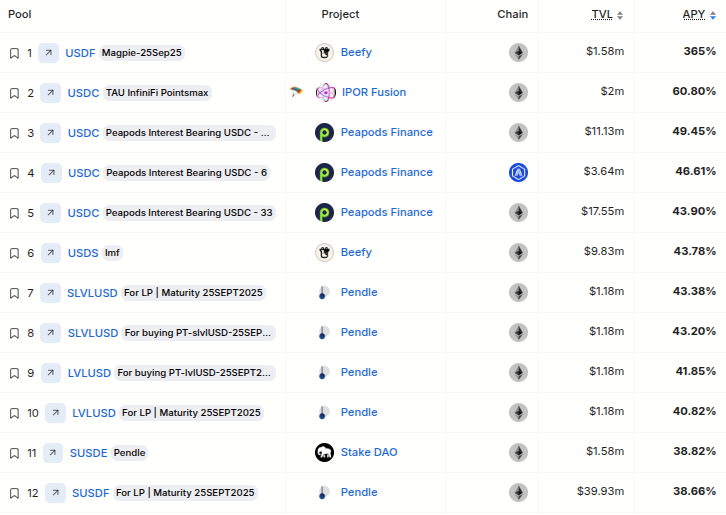Click 'For buying PT-slvlUSD-25SEP...' tag
This screenshot has width=726, height=515.
coord(198,333)
